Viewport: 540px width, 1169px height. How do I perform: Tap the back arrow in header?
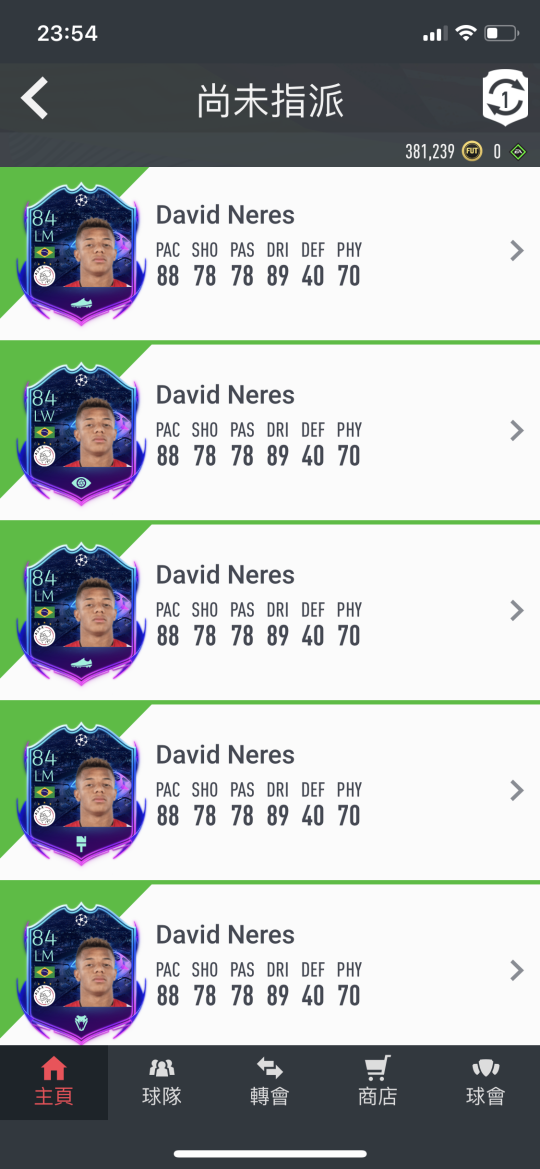click(34, 98)
